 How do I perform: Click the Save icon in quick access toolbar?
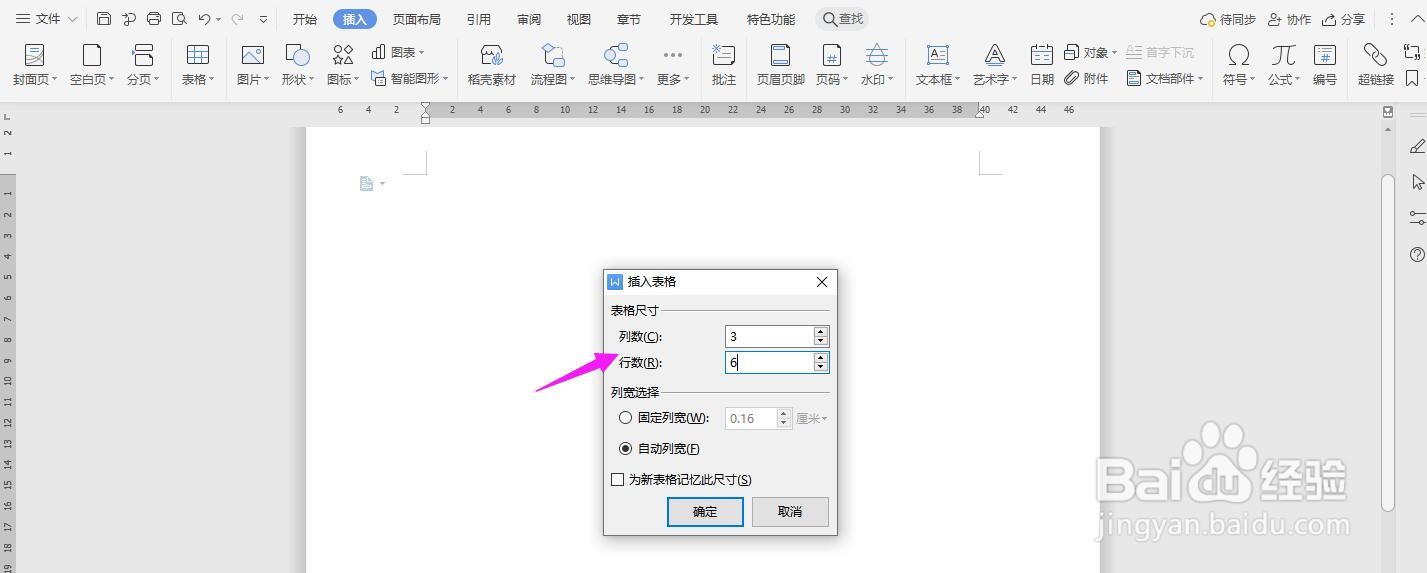pyautogui.click(x=104, y=19)
